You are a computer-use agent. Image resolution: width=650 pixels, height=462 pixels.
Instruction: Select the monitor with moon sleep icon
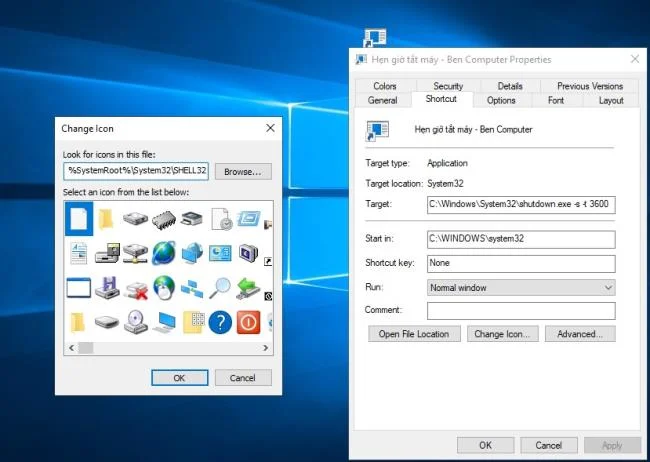click(x=248, y=253)
